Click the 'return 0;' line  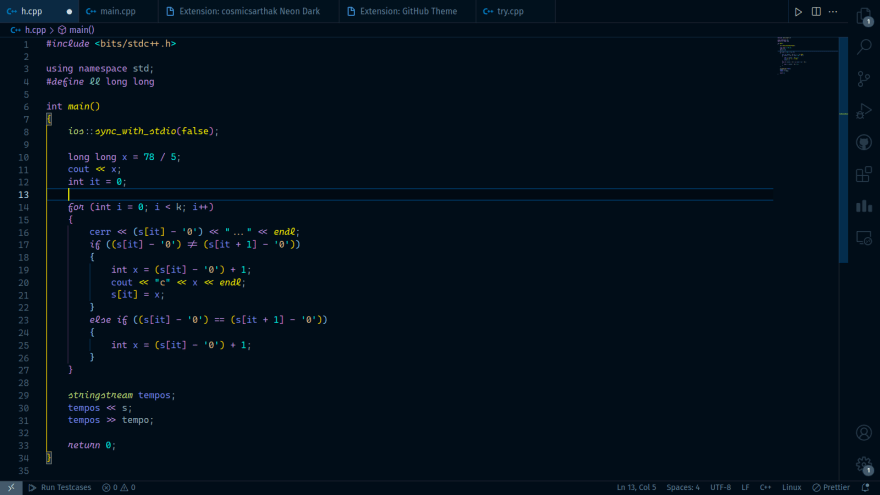click(91, 446)
